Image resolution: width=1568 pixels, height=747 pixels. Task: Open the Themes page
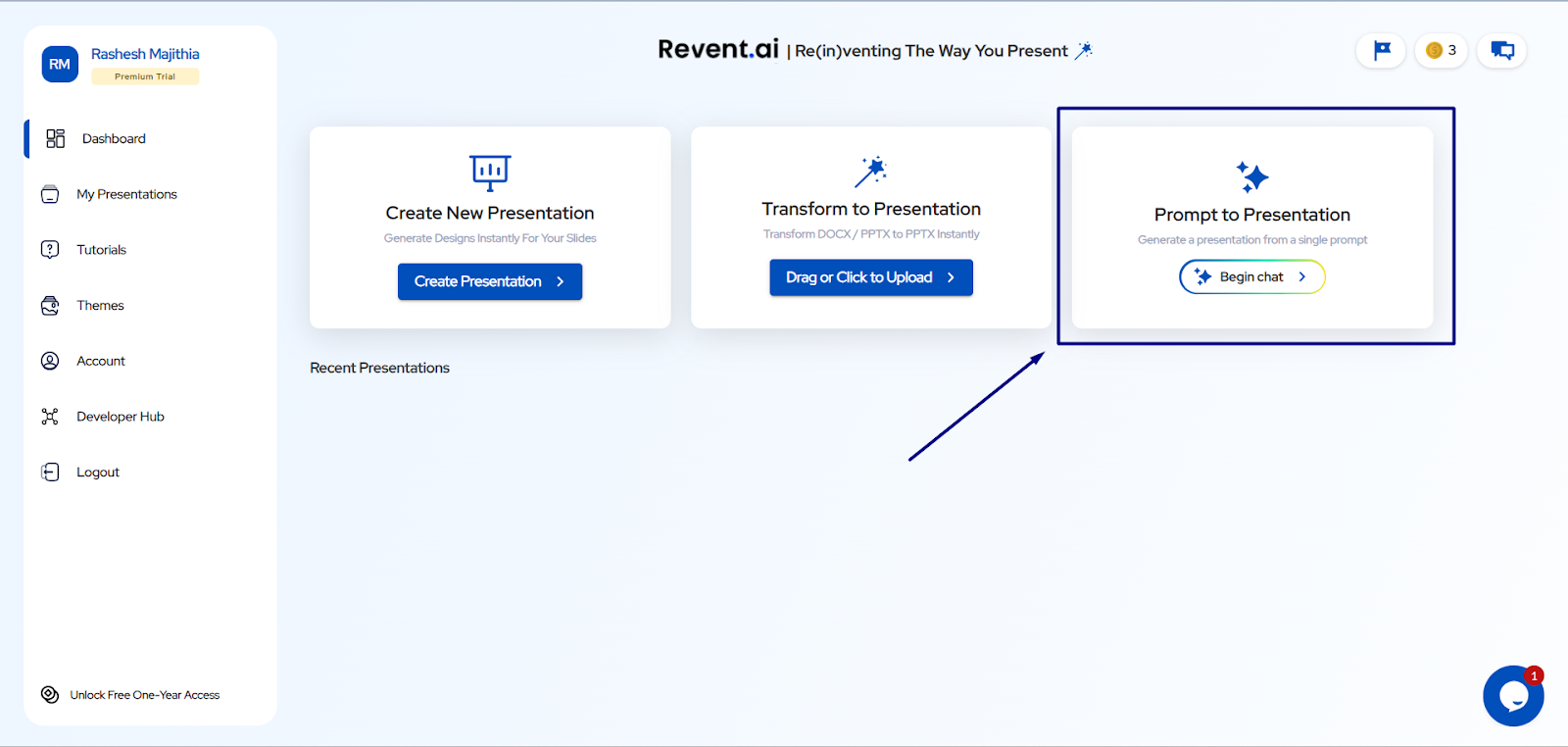tap(100, 306)
